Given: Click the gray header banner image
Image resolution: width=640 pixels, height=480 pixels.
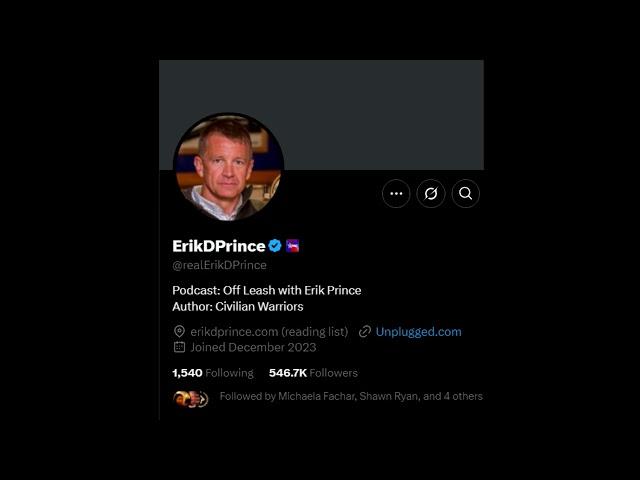Looking at the screenshot, I should pyautogui.click(x=321, y=115).
